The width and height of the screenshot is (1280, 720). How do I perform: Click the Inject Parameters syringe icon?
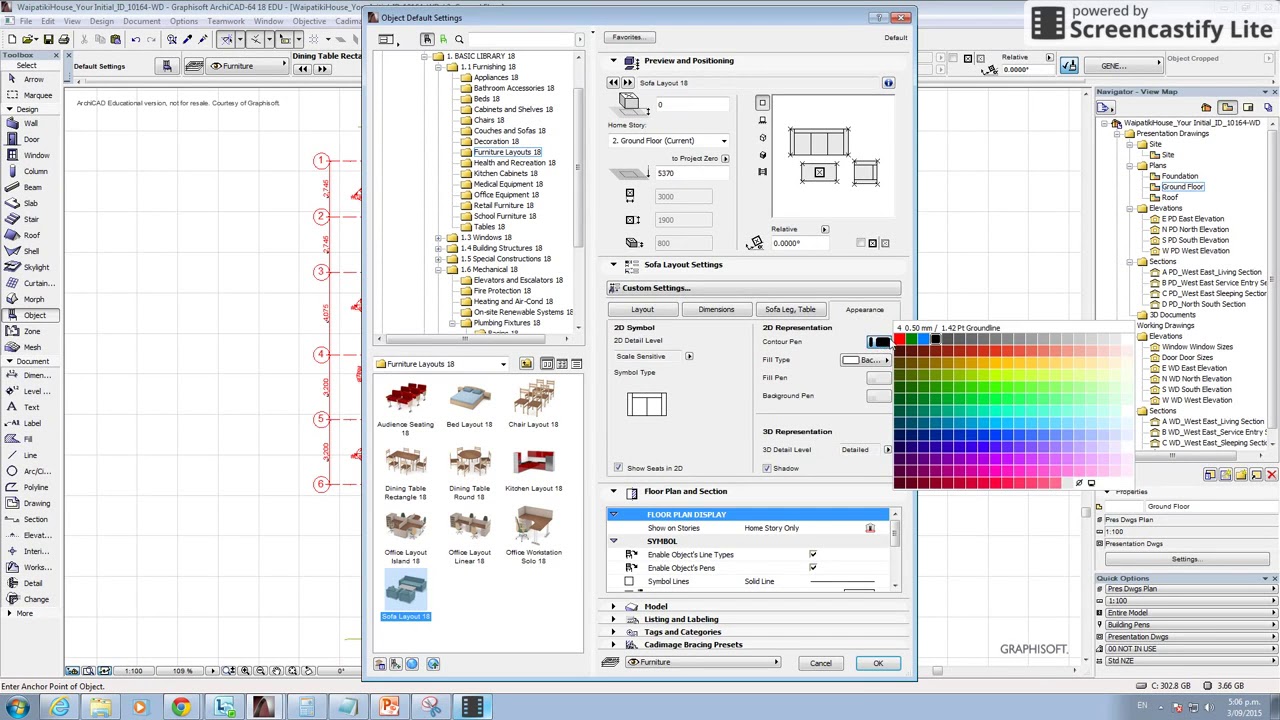201,39
